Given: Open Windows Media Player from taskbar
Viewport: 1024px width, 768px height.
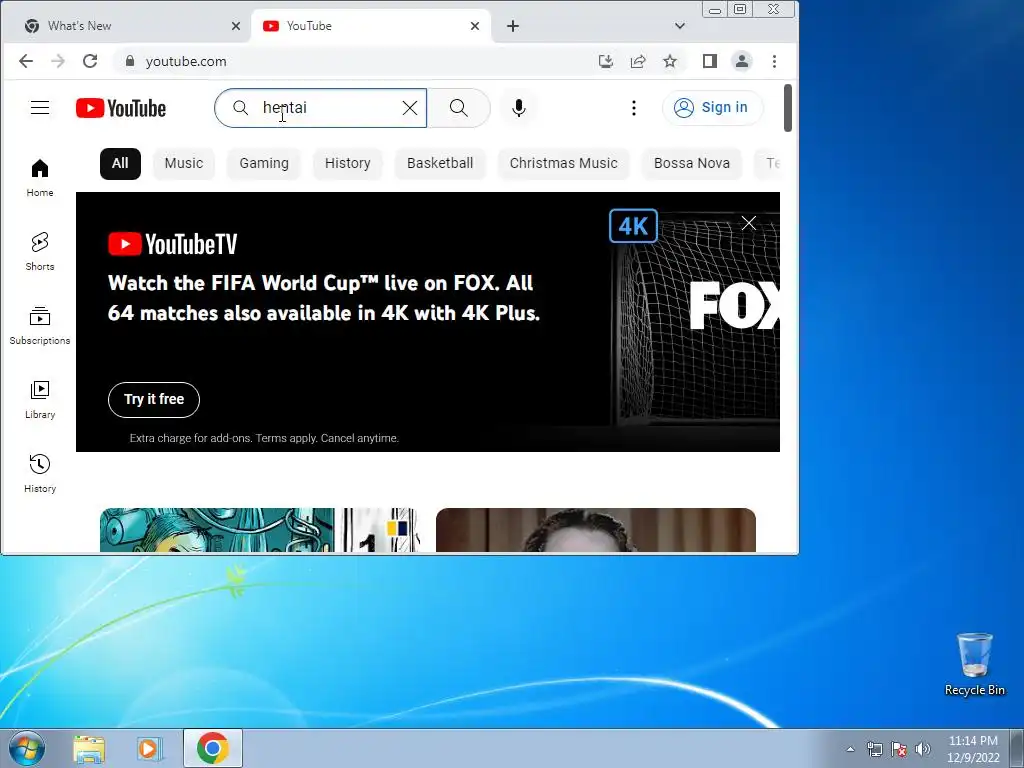Looking at the screenshot, I should point(150,748).
